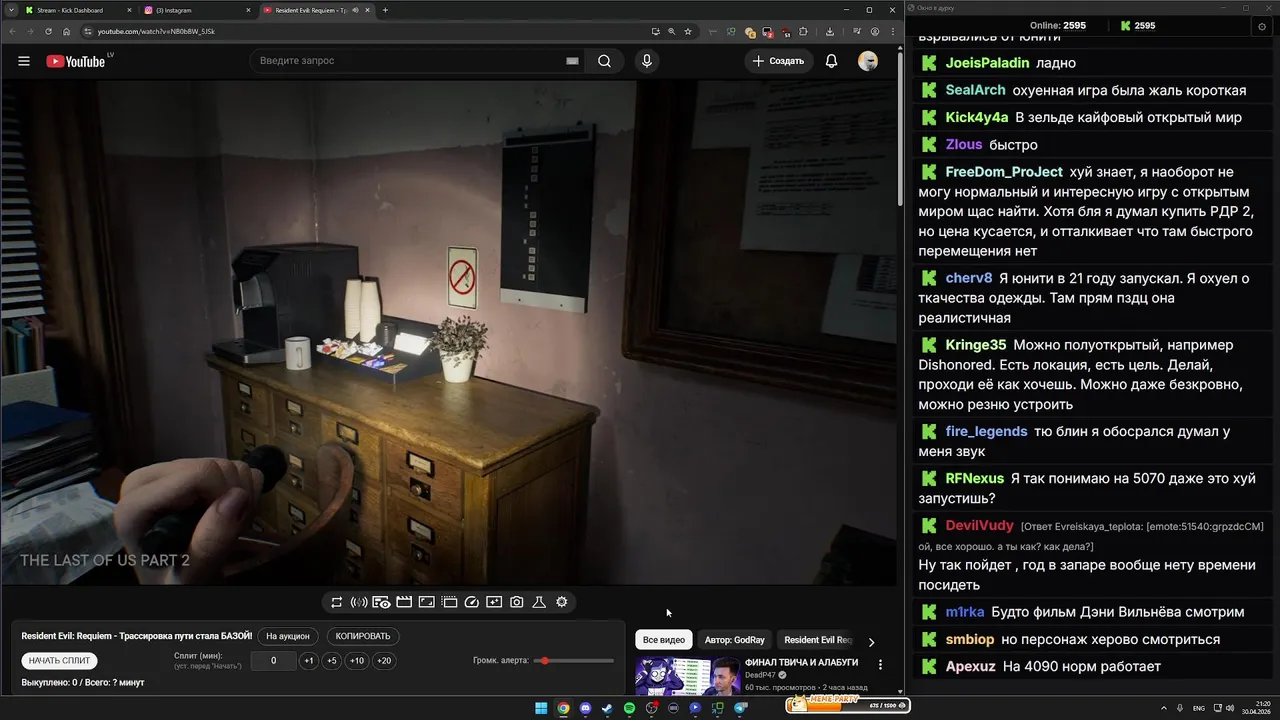The image size is (1280, 720).
Task: Open YouTube notifications bell
Action: tap(831, 61)
